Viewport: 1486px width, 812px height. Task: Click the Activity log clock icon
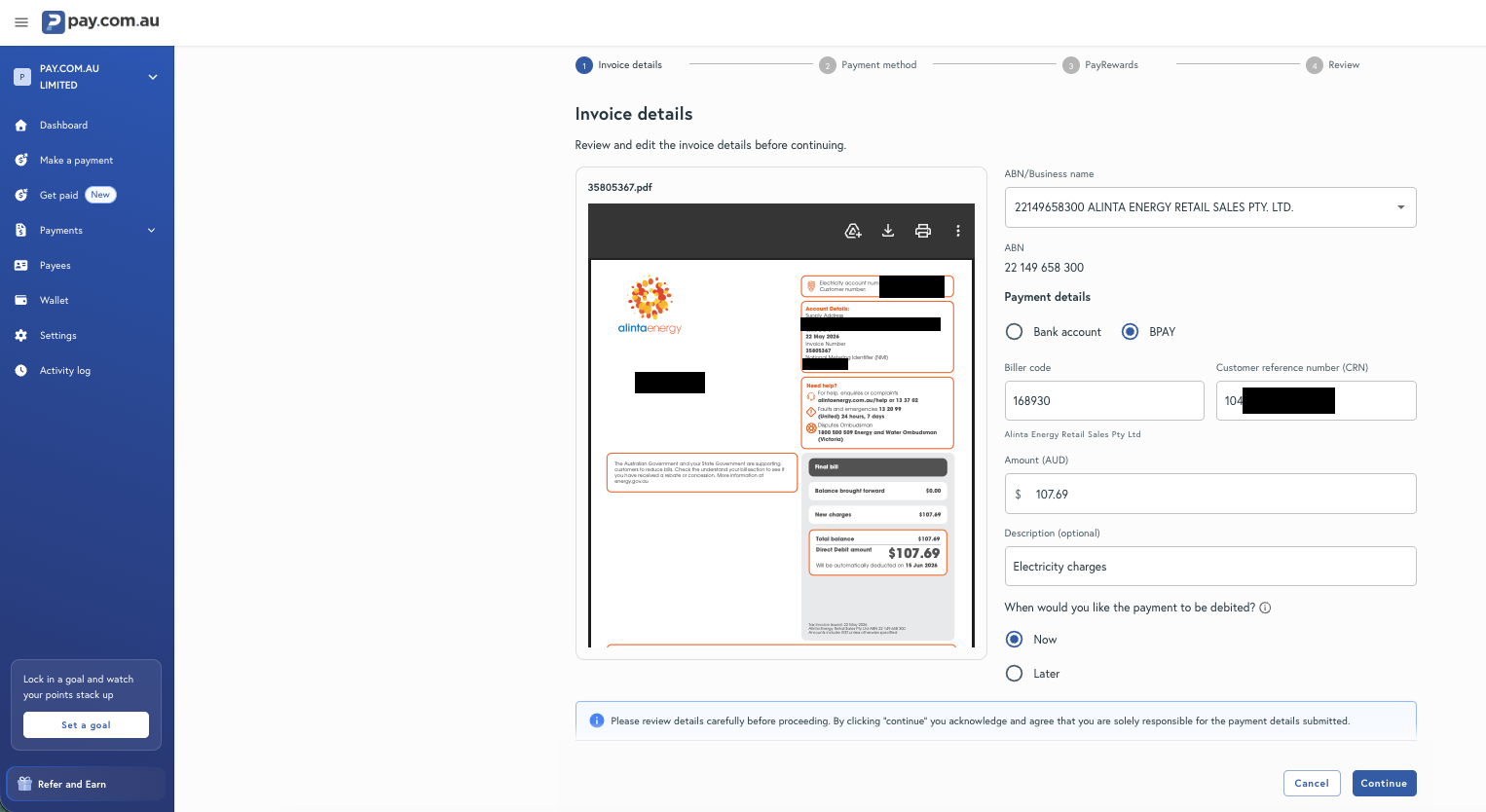pyautogui.click(x=21, y=370)
